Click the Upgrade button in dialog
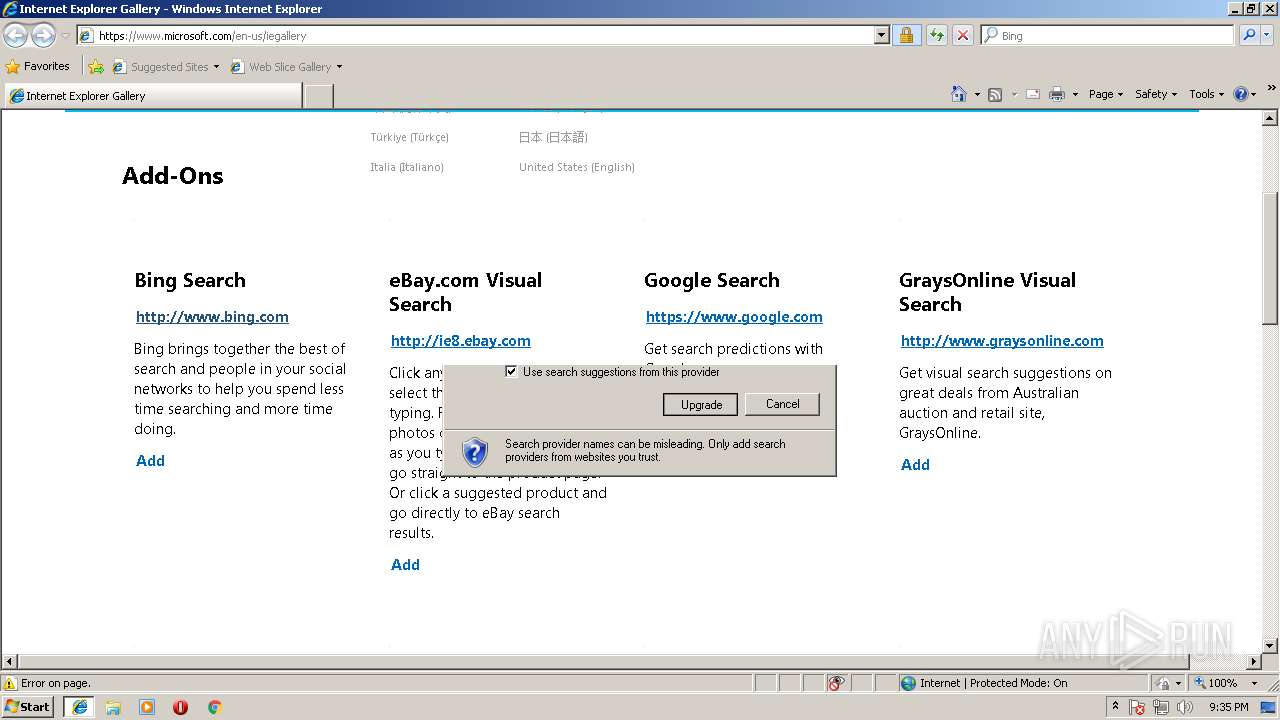The height and width of the screenshot is (720, 1280). [701, 404]
